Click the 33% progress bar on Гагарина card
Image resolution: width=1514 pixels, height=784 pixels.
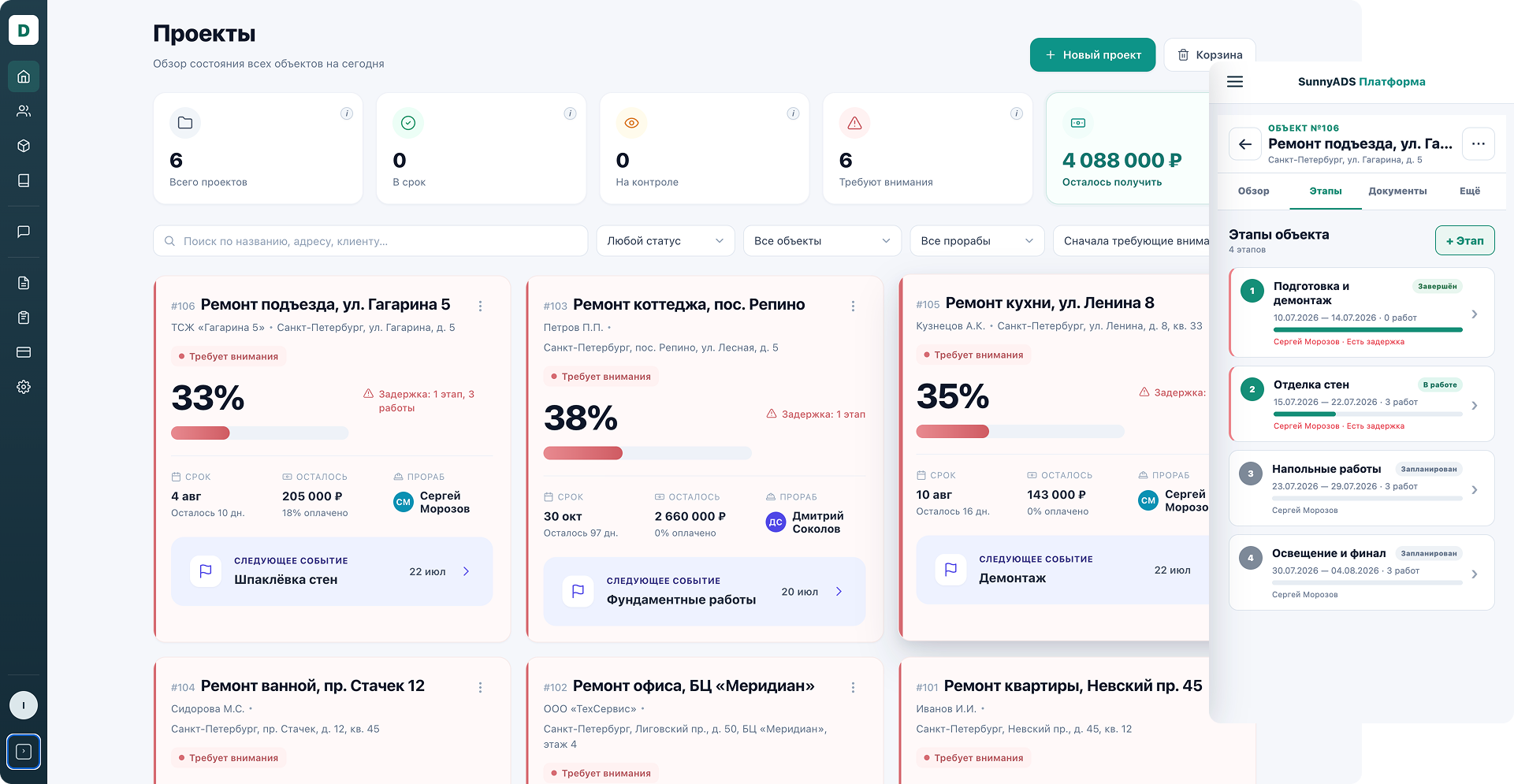[259, 433]
